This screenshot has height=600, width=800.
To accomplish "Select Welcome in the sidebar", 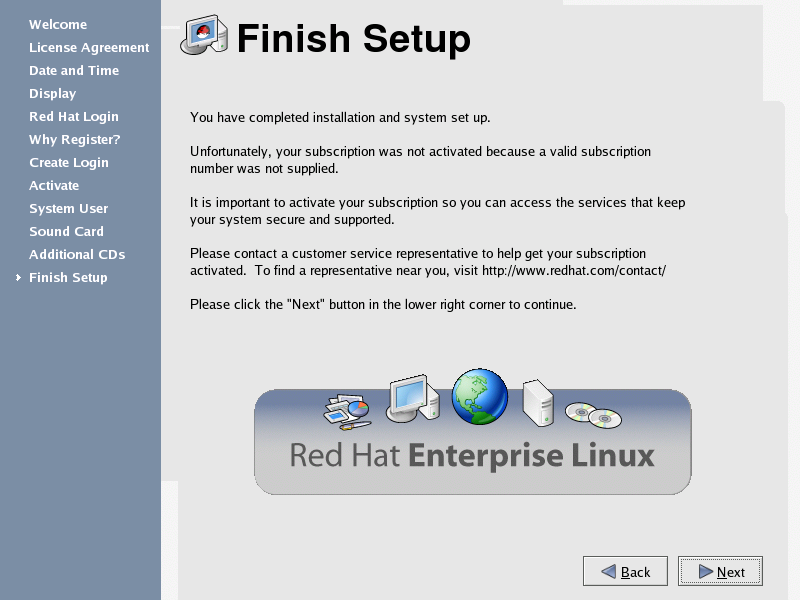I will click(x=58, y=25).
